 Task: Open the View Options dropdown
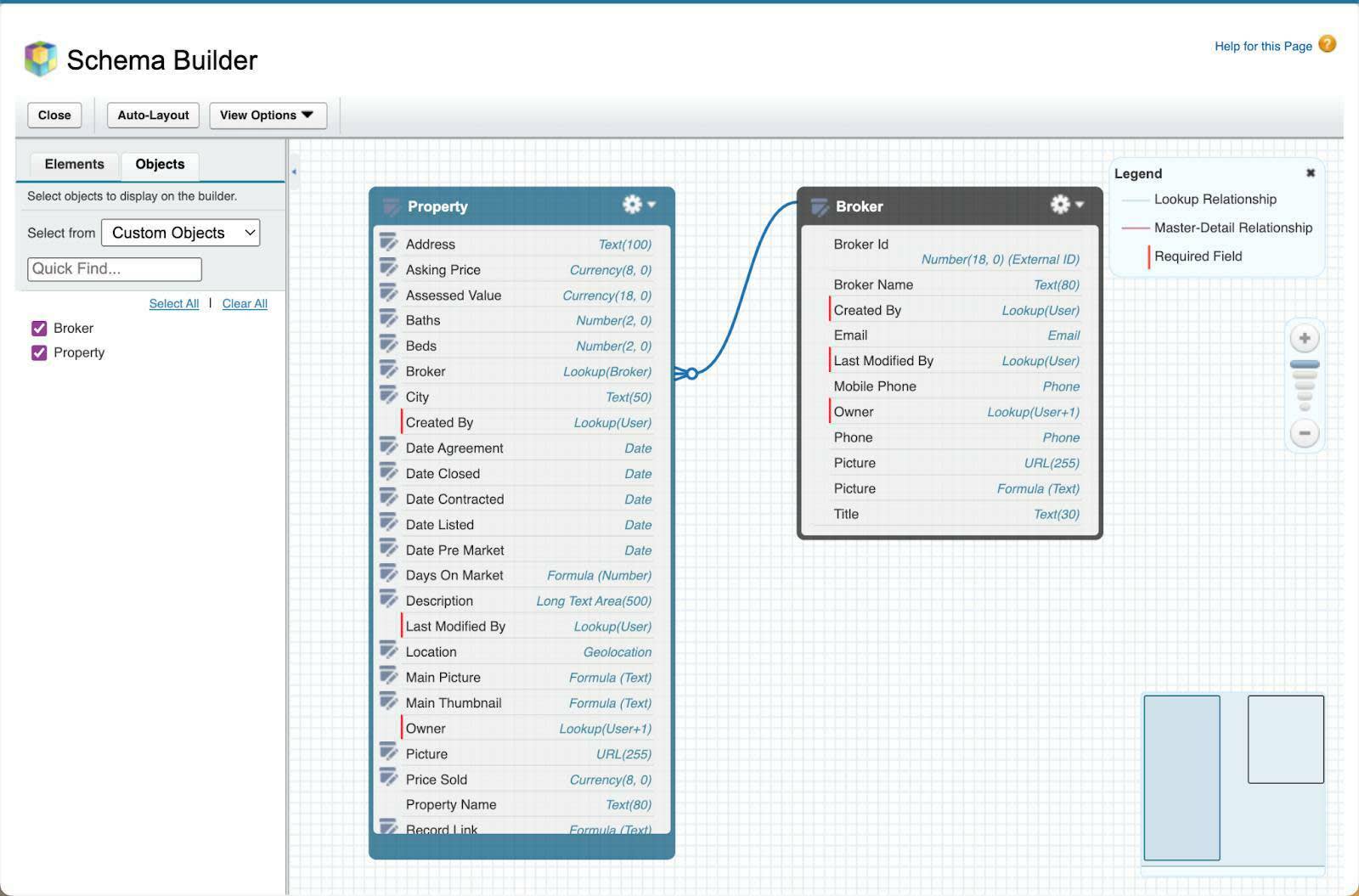point(268,116)
